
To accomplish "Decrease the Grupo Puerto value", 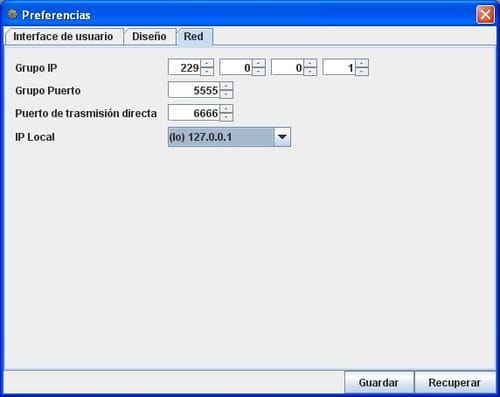I will (226, 94).
